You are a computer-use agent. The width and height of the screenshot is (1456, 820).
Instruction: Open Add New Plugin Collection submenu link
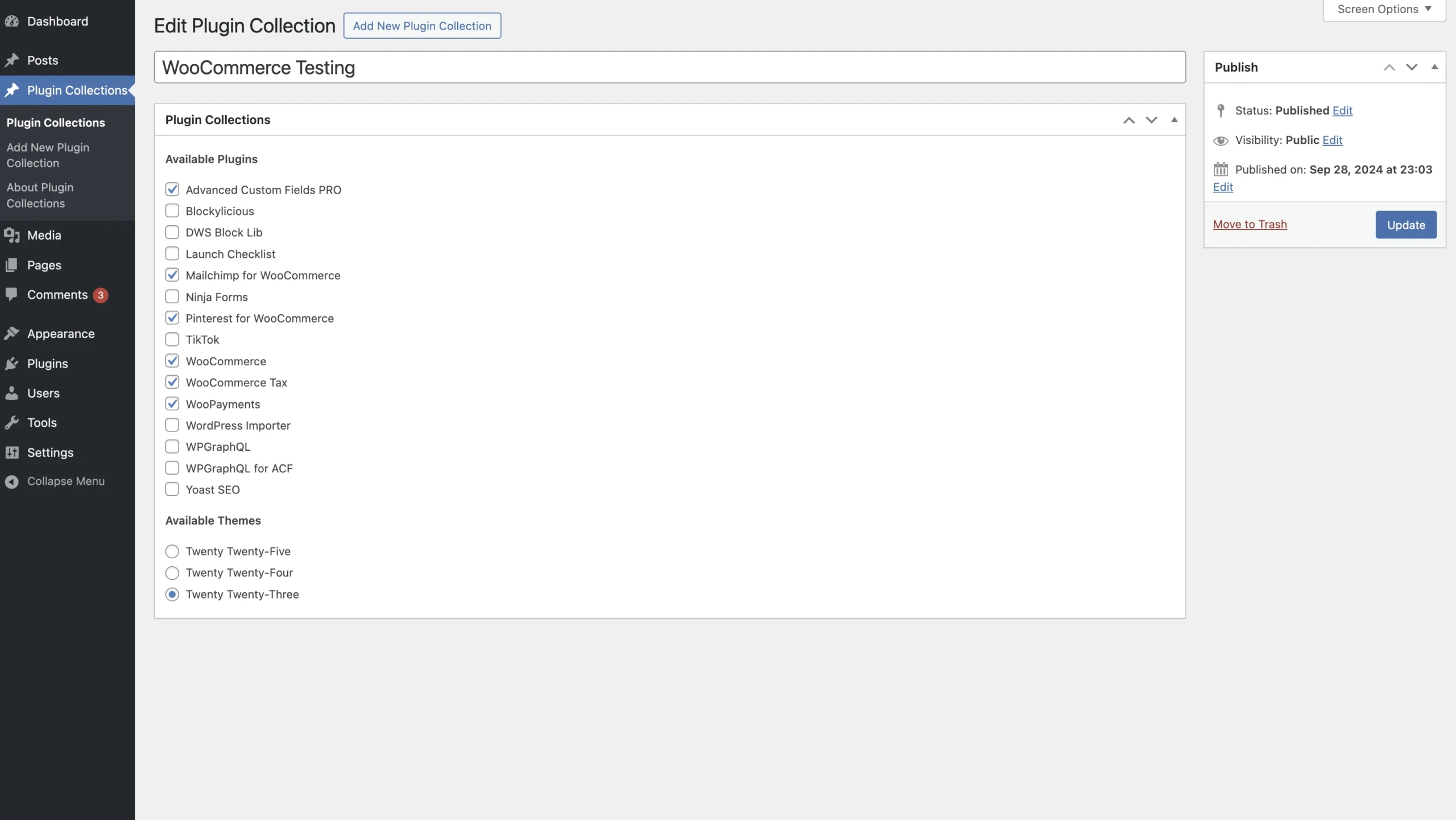(48, 155)
